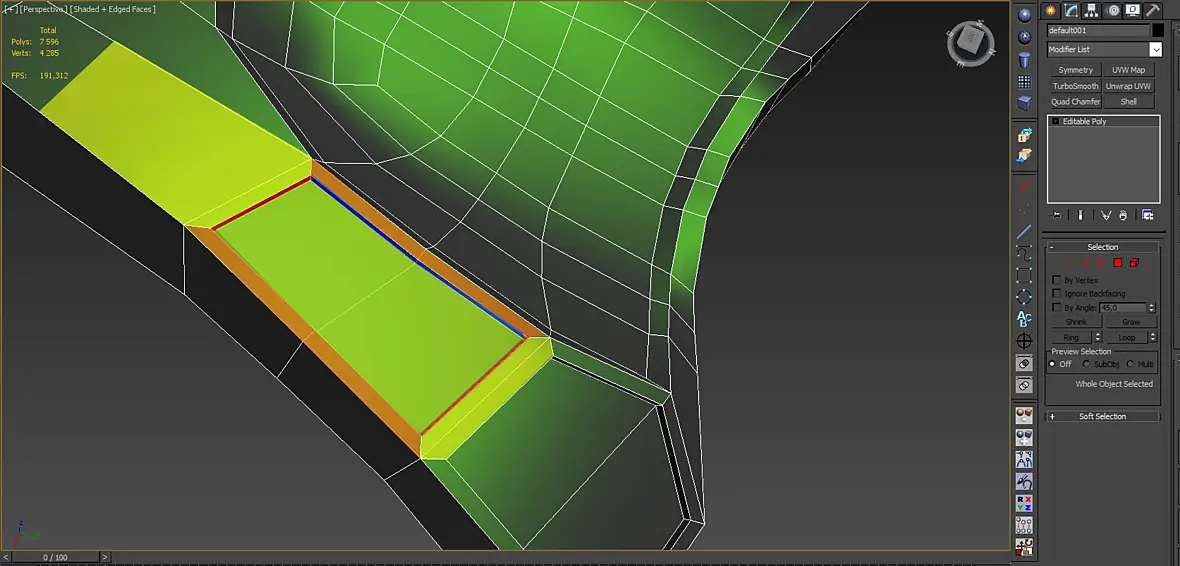1180x566 pixels.
Task: Click the black object color swatch
Action: (x=1158, y=30)
